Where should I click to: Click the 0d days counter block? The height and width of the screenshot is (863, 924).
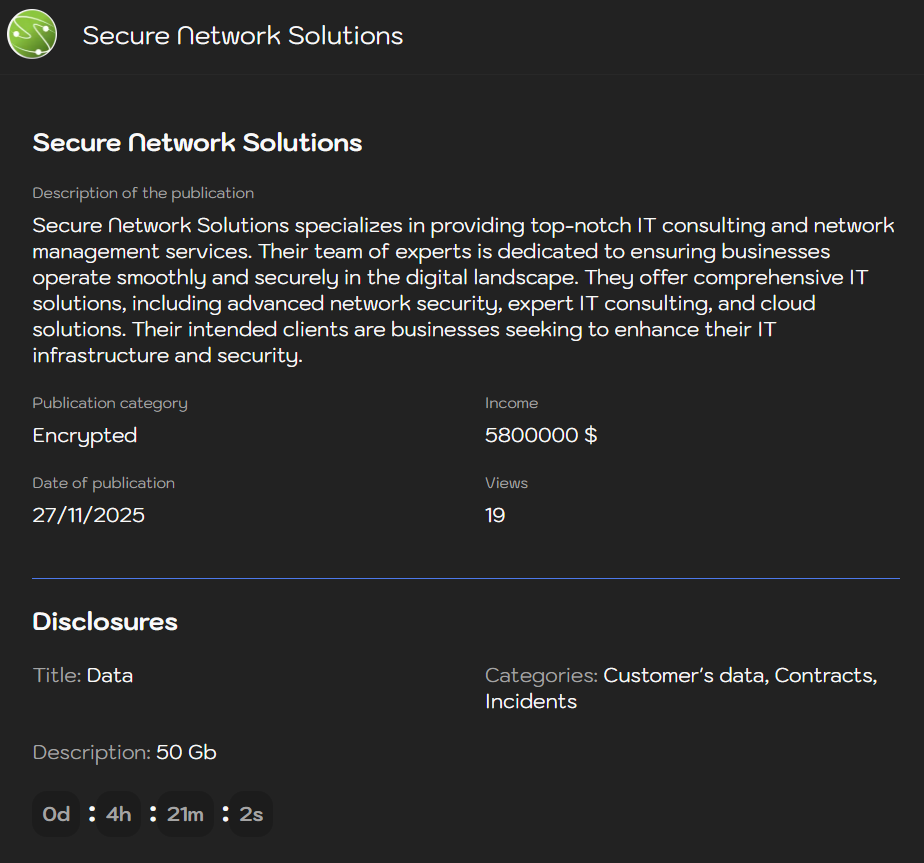(55, 813)
